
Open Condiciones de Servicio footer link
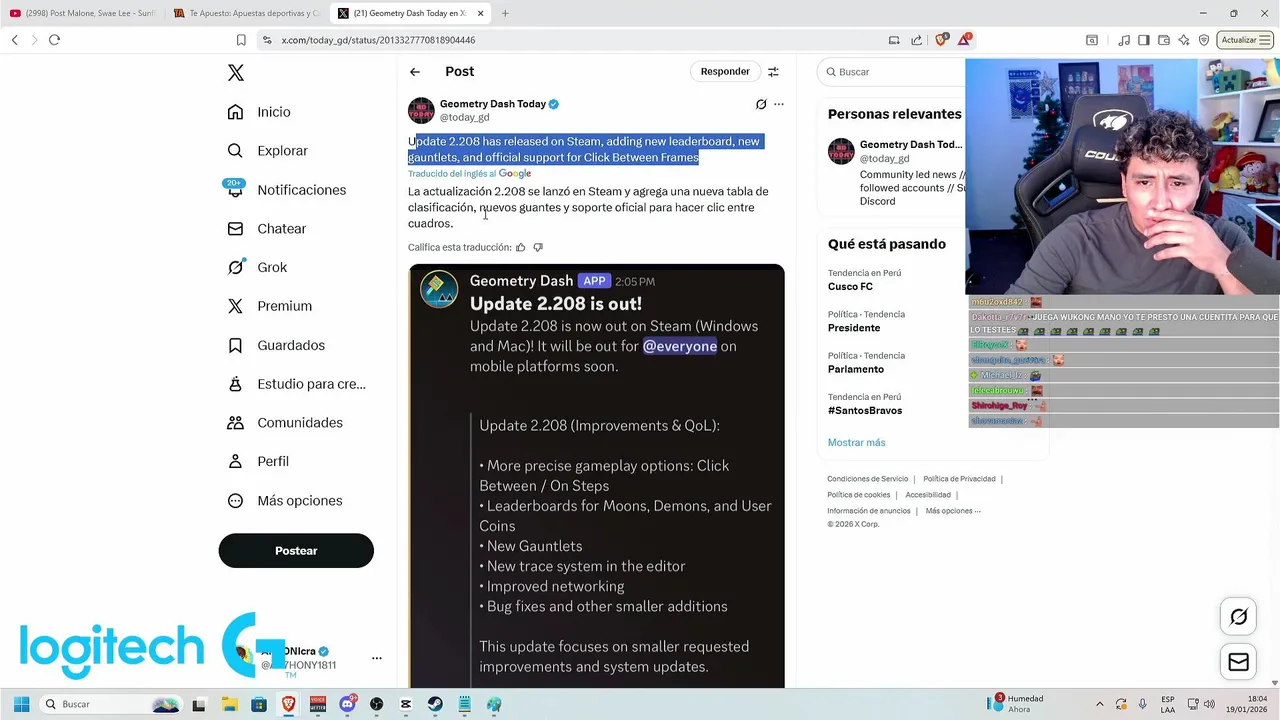pos(868,479)
